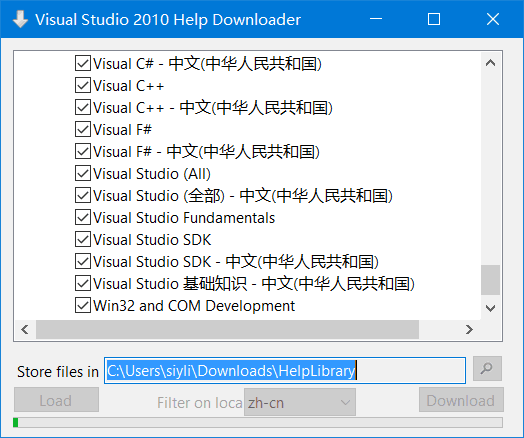
Task: Click the magnifier browse folder button
Action: [487, 369]
